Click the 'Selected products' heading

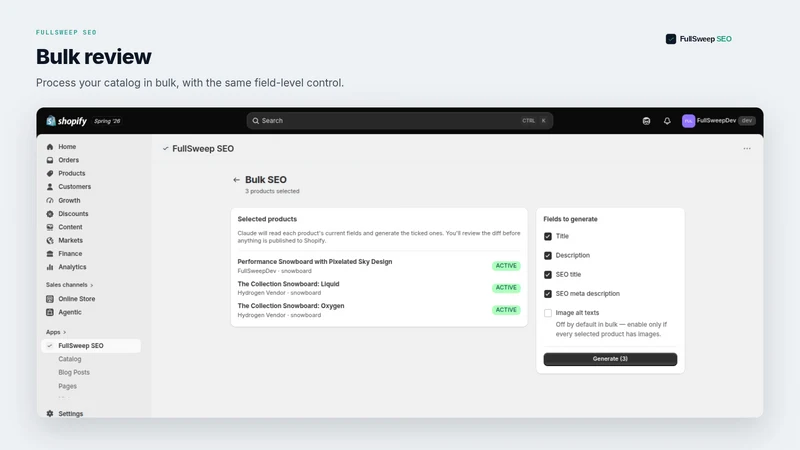(267, 219)
